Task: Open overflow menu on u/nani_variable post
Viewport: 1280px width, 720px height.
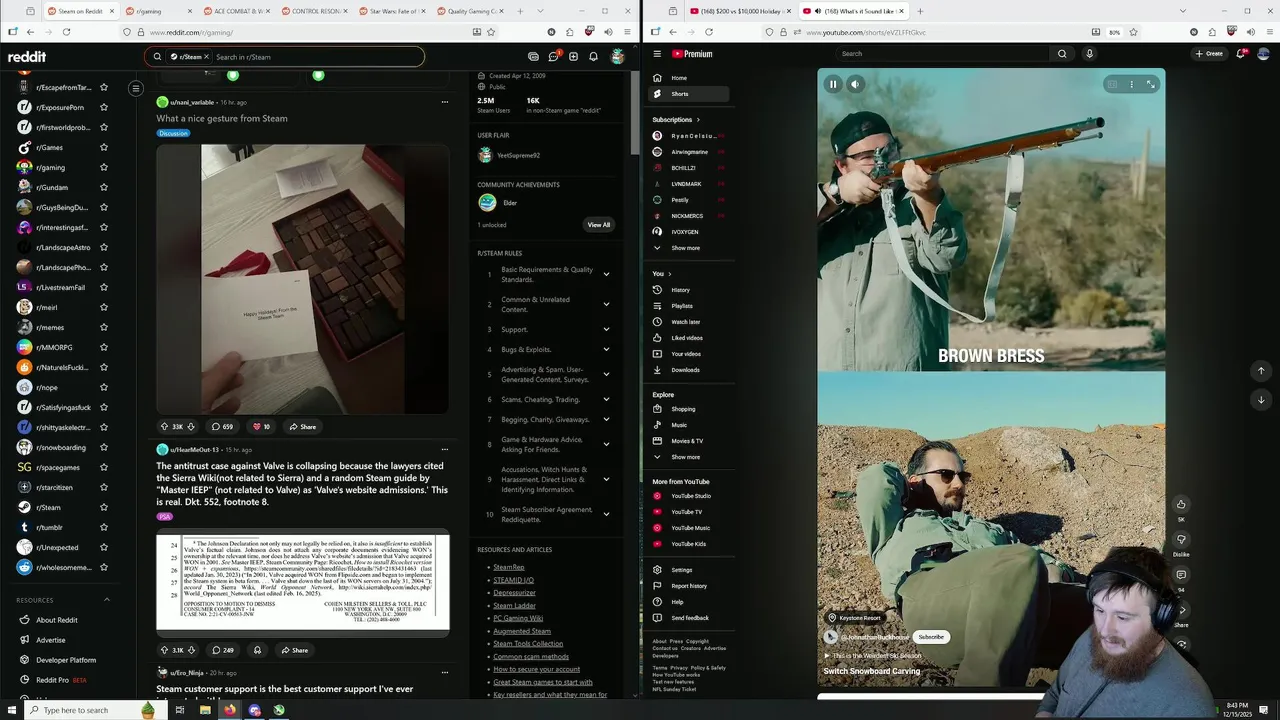Action: click(445, 102)
